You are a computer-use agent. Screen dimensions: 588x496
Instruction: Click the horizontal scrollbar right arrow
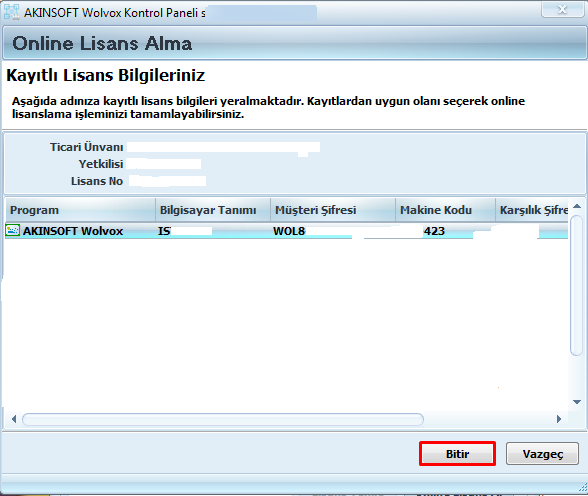point(559,419)
